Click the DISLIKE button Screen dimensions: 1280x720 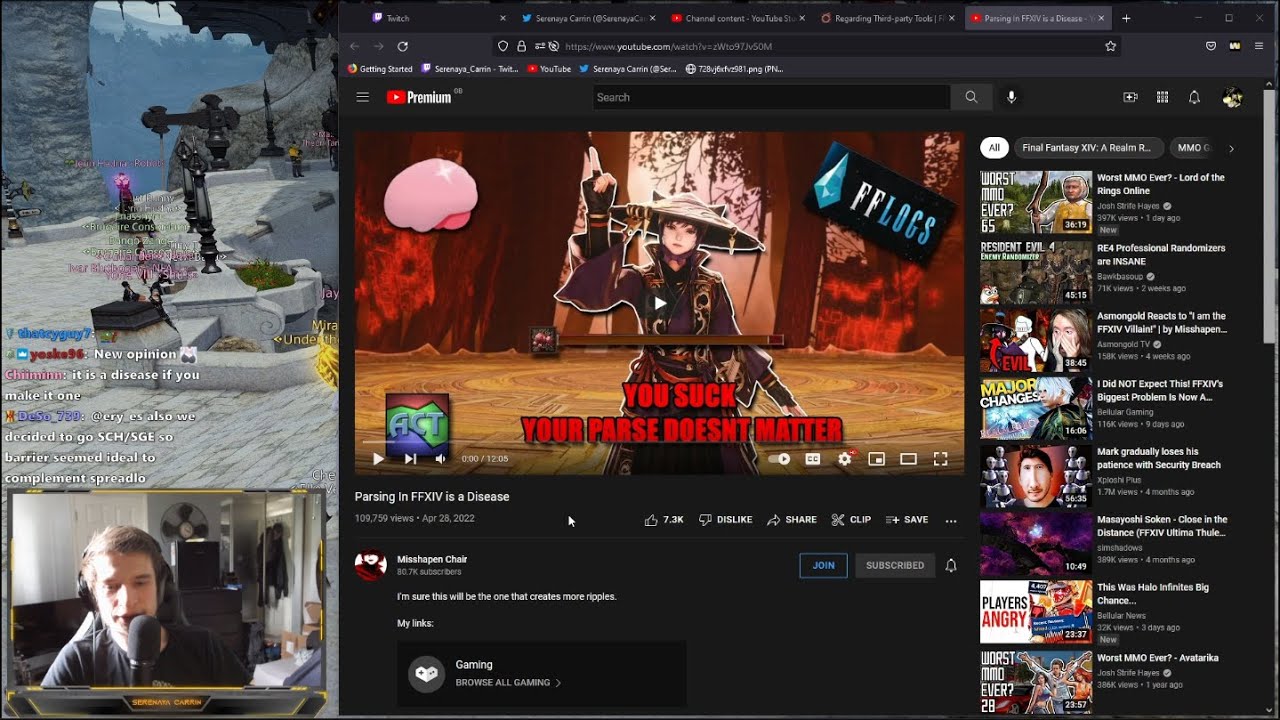coord(725,520)
